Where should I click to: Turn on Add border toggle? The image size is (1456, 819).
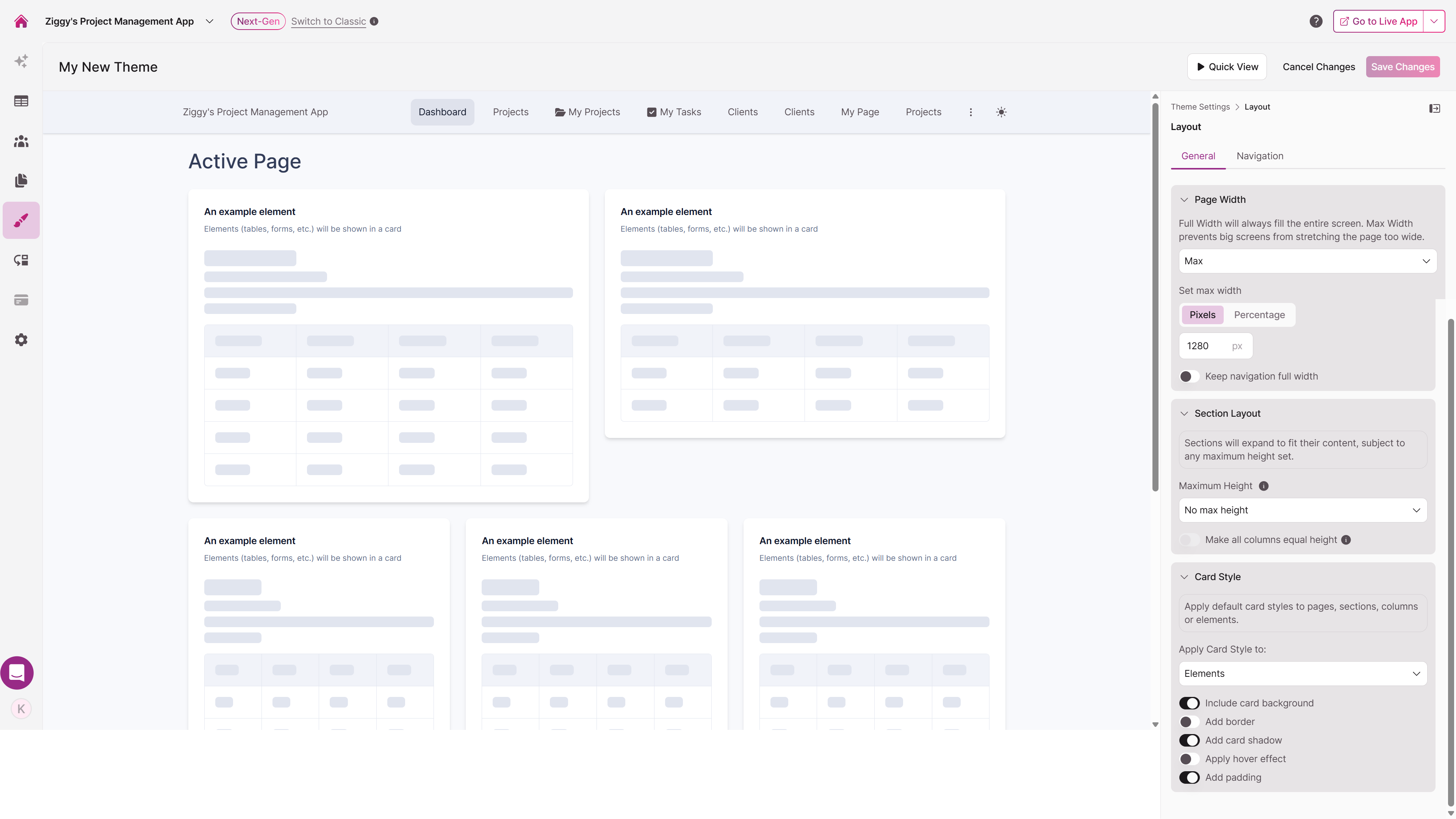tap(1189, 722)
